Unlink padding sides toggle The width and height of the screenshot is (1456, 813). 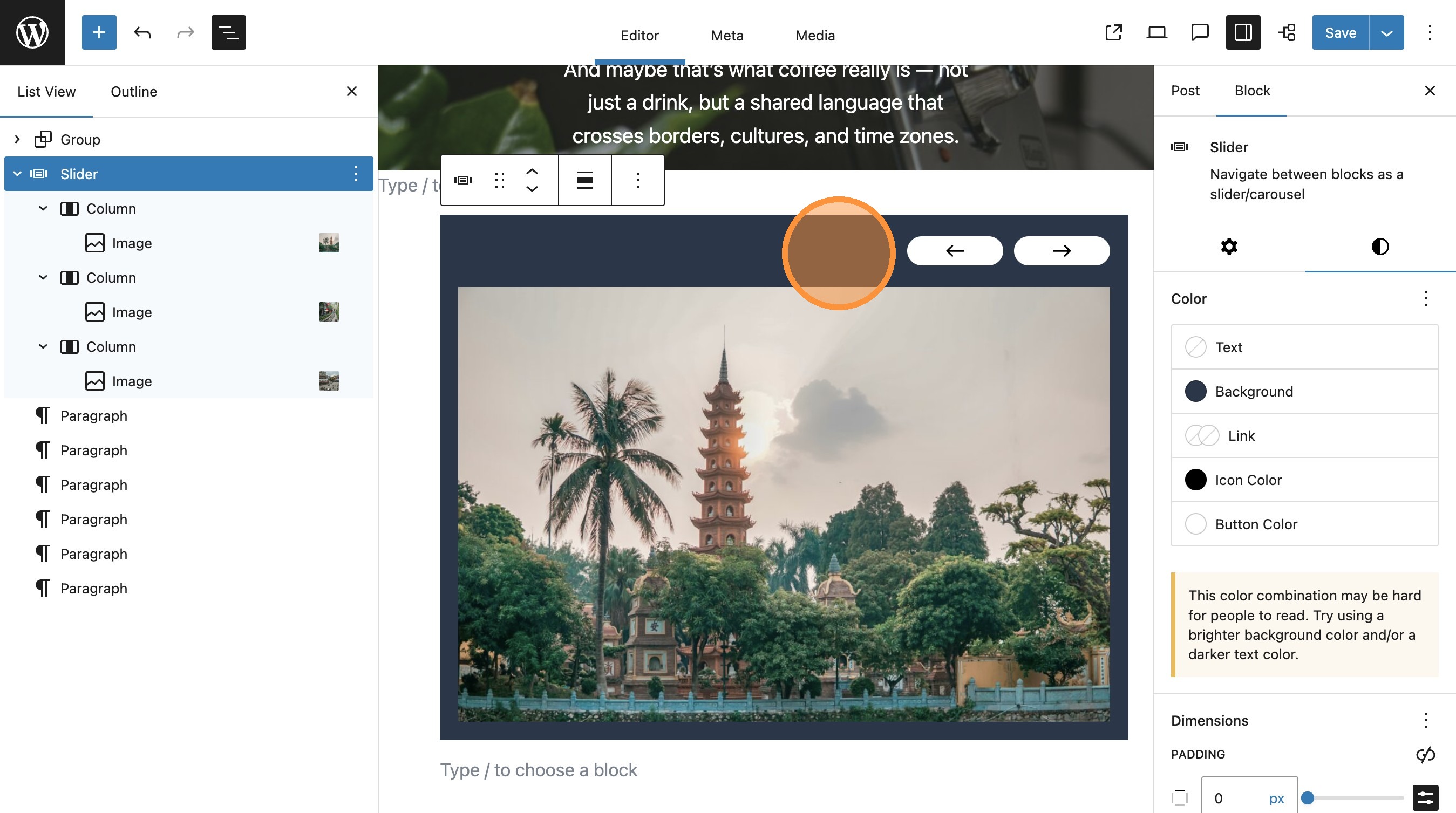[1425, 754]
